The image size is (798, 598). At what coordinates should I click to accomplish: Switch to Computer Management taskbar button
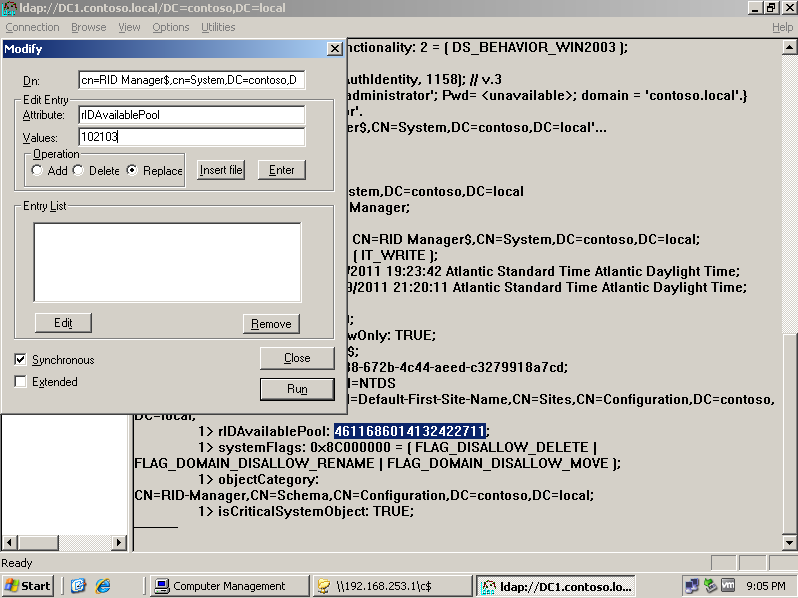229,586
